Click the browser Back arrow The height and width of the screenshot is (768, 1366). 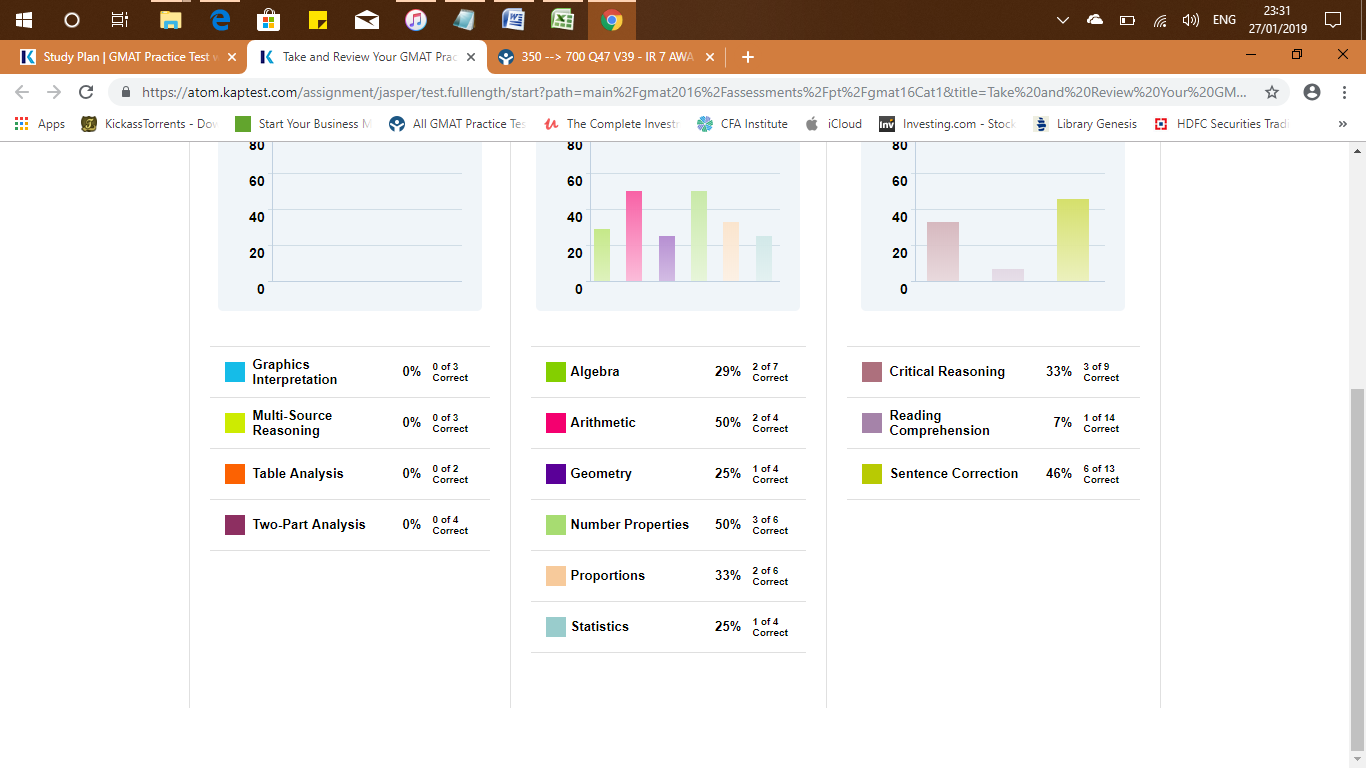pyautogui.click(x=22, y=92)
